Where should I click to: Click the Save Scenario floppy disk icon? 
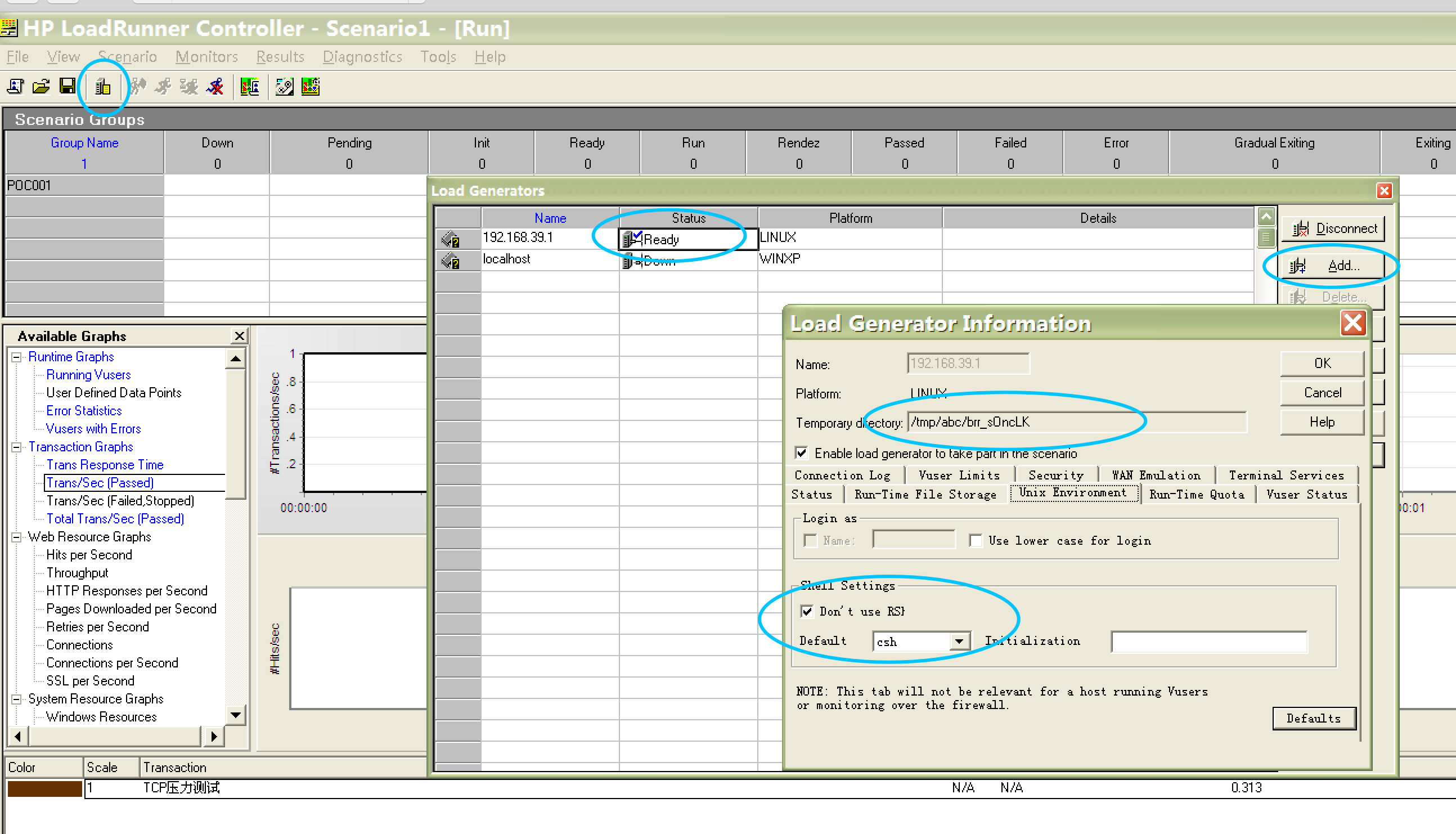click(x=68, y=87)
